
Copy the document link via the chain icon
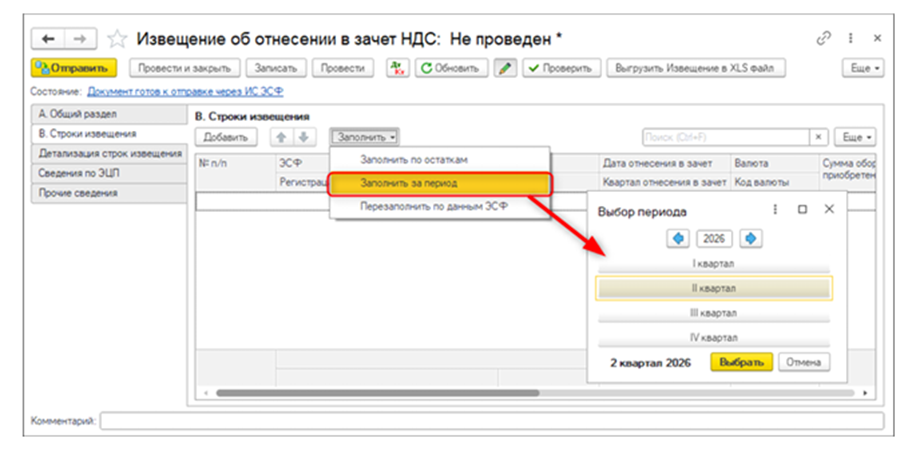(823, 39)
